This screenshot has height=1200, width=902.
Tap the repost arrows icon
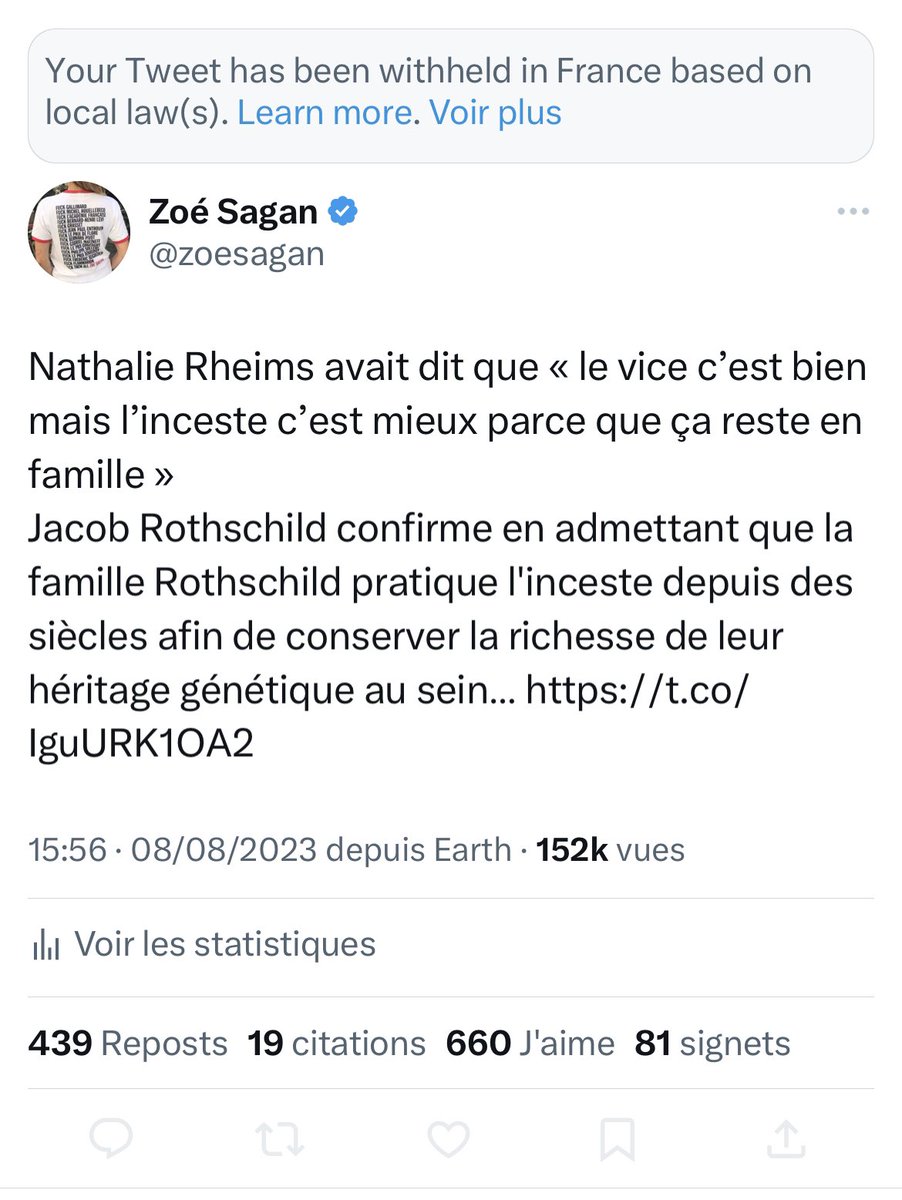pos(281,1138)
